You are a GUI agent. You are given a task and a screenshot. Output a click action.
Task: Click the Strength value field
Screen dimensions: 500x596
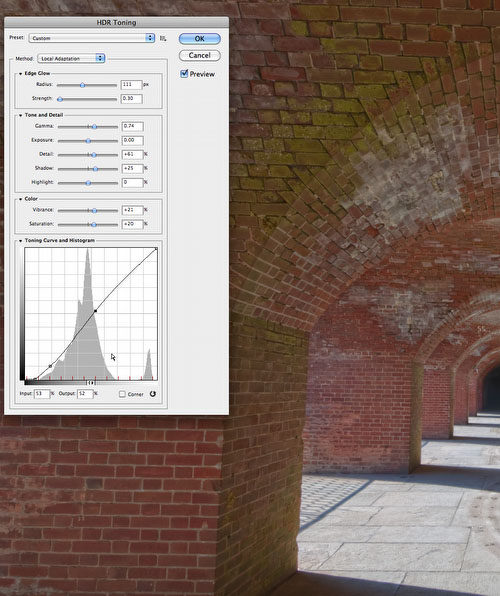point(132,99)
